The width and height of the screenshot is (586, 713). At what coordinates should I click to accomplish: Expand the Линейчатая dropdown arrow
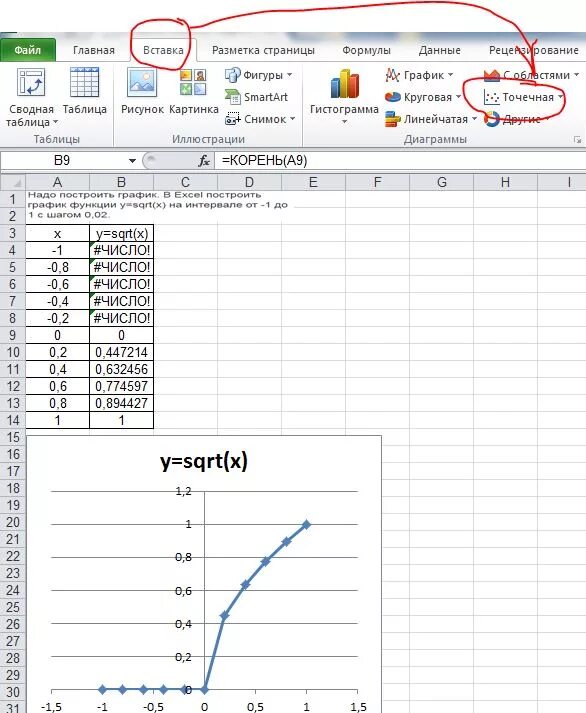tap(474, 119)
